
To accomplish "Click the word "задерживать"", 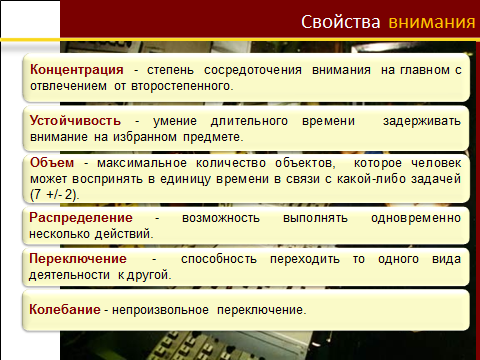I will [x=422, y=121].
